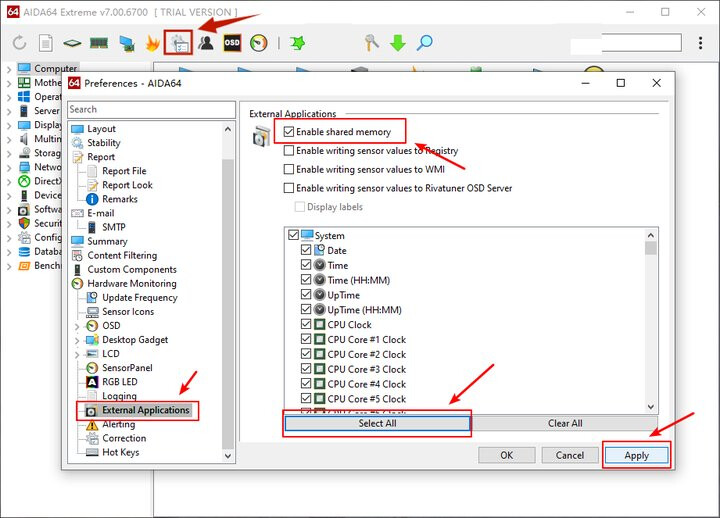Expand the Desktop Gadget tree node

(x=78, y=340)
